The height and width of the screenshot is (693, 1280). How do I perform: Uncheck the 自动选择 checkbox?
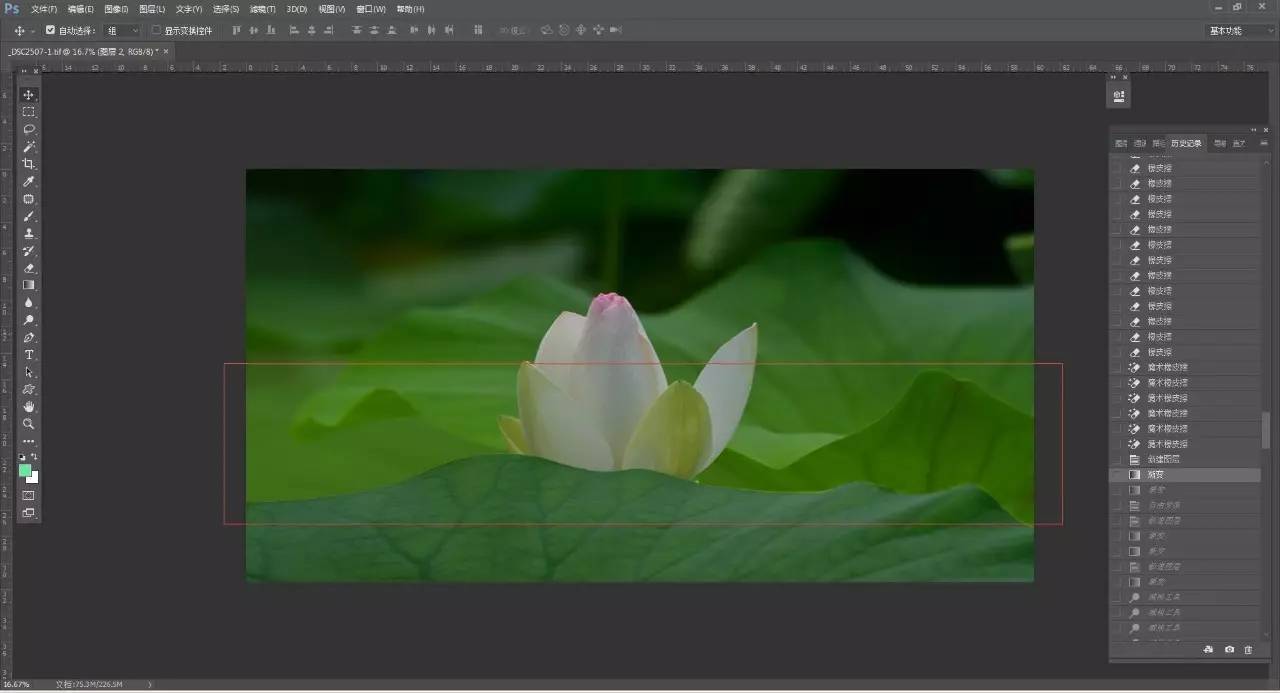[51, 30]
